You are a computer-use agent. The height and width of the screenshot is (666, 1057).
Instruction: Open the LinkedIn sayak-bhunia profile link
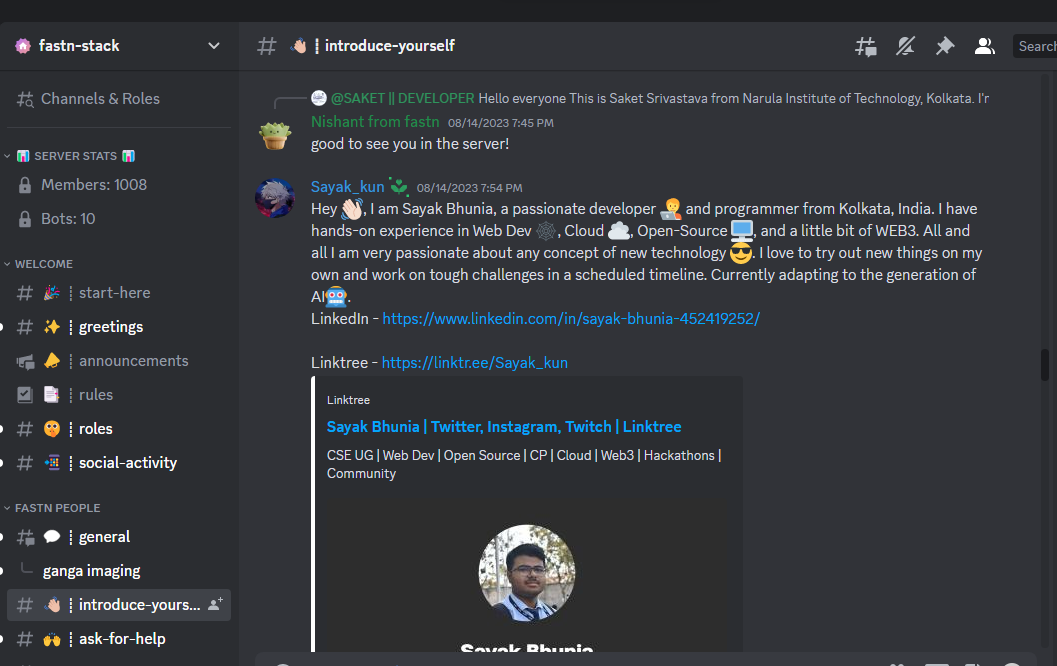point(571,319)
